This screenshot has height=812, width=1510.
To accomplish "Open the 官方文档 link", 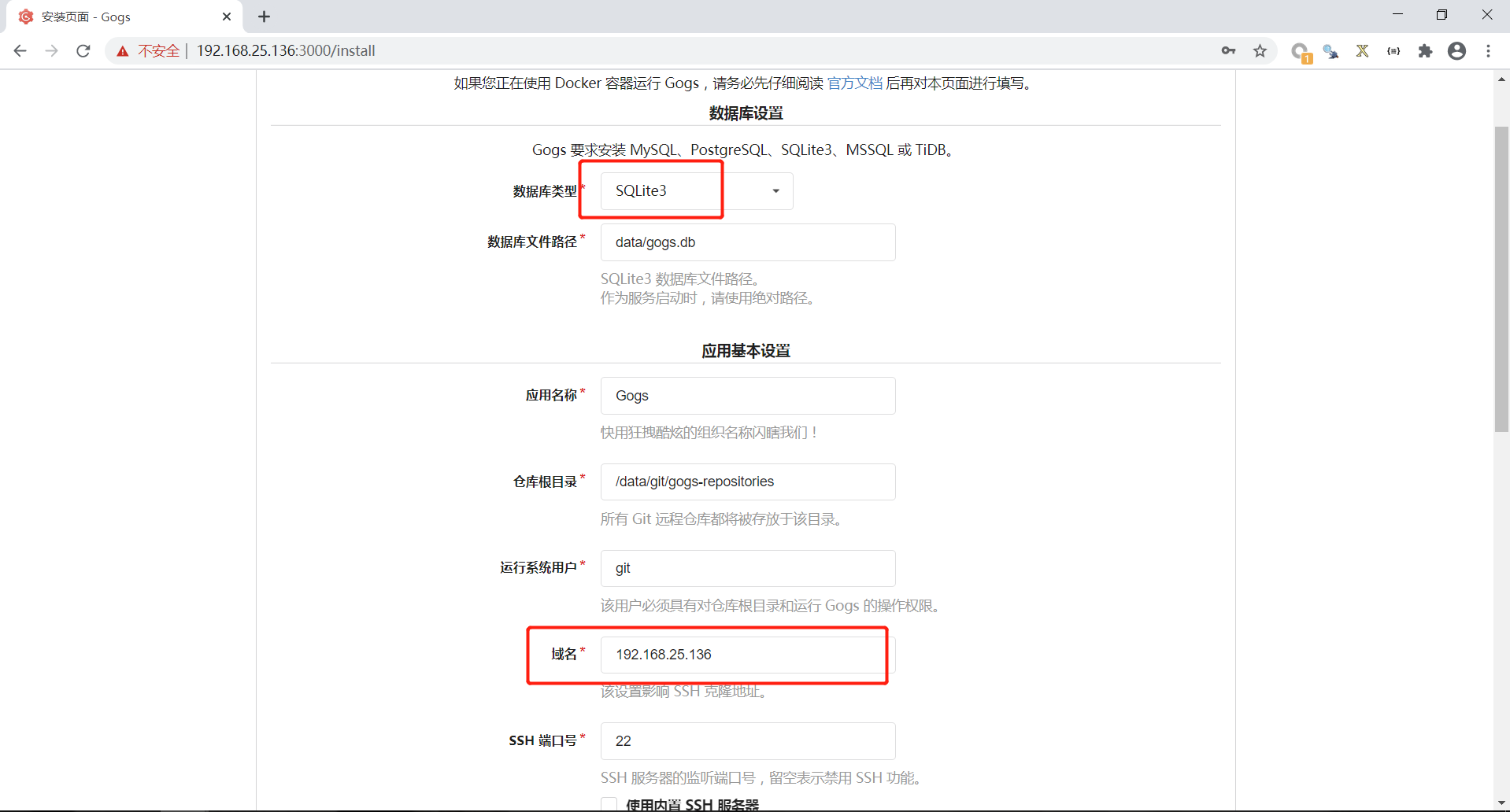I will click(855, 83).
